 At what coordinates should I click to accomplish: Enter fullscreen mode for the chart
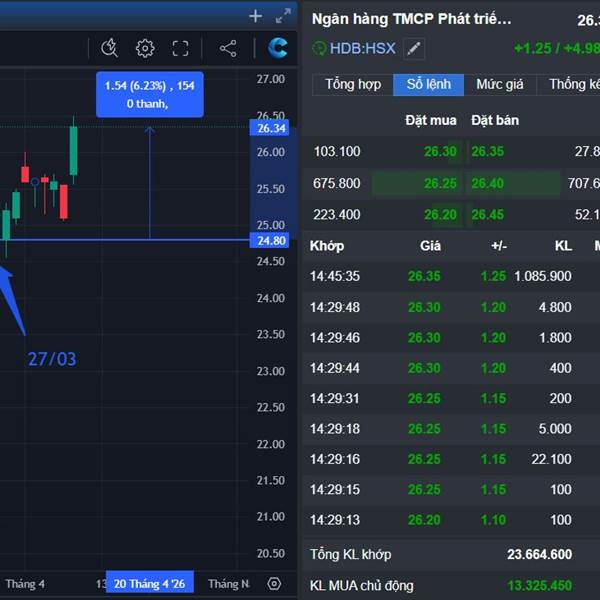[180, 48]
